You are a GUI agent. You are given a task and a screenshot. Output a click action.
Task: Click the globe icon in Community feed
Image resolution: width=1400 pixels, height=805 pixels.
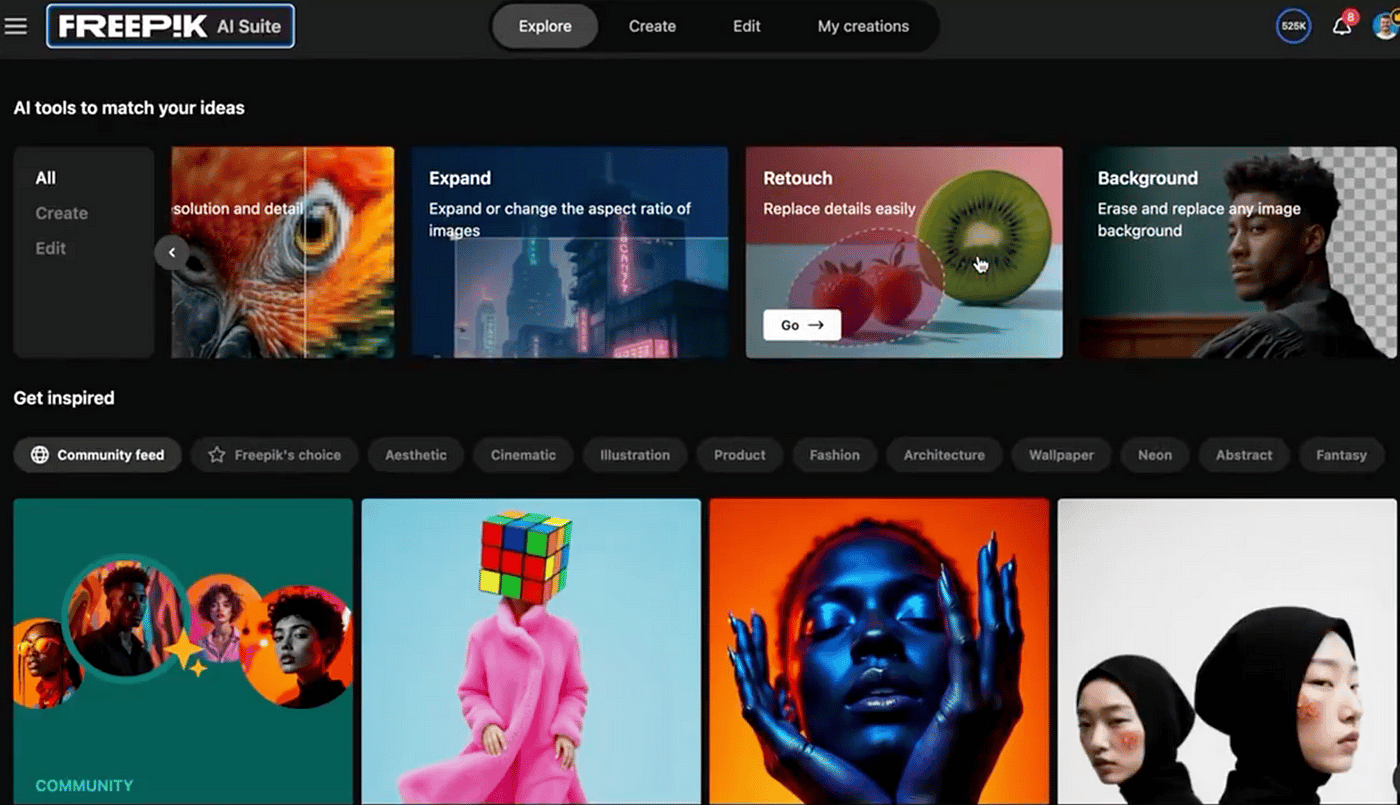click(40, 455)
